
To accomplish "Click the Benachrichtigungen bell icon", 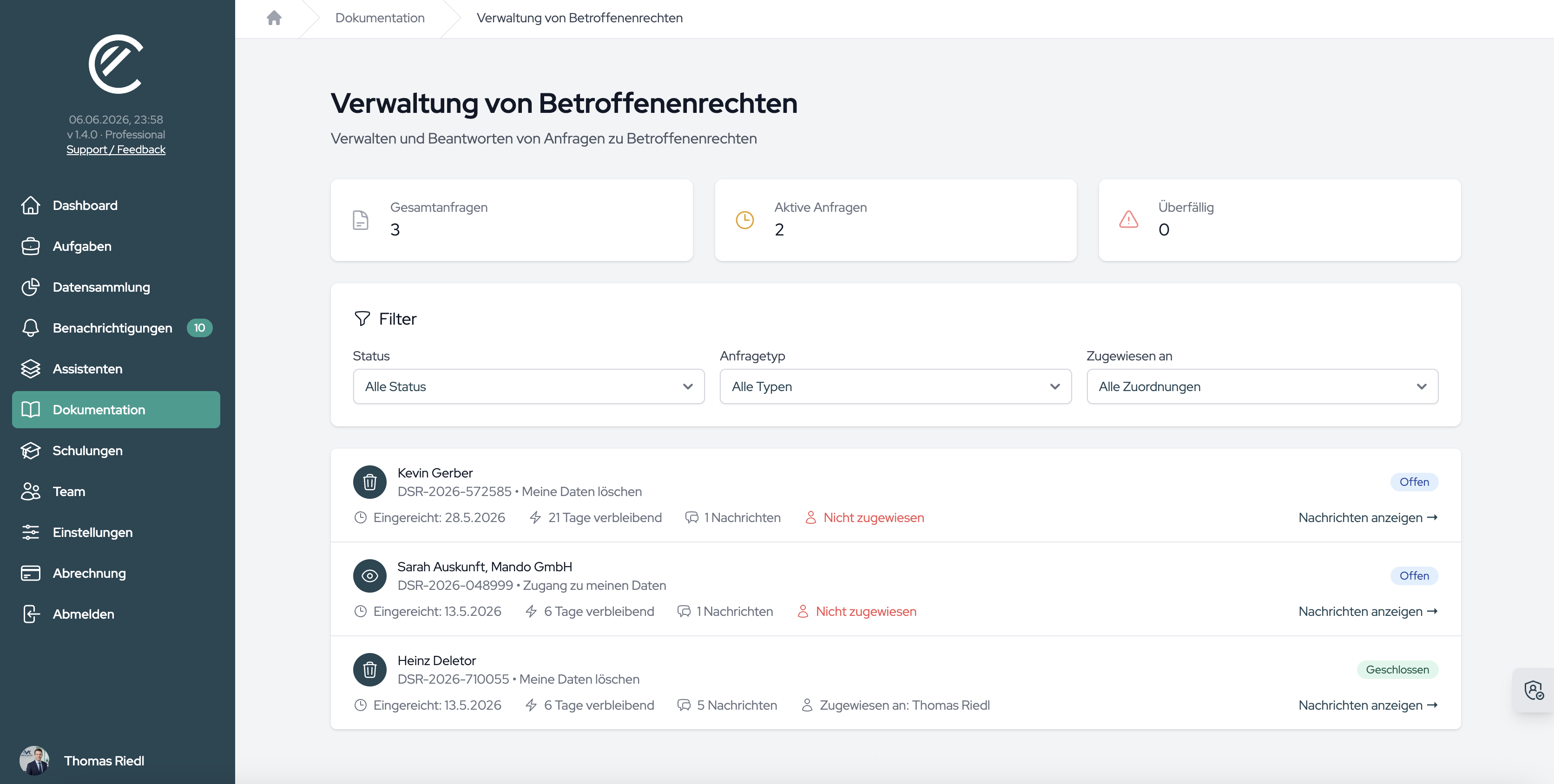I will tap(31, 328).
